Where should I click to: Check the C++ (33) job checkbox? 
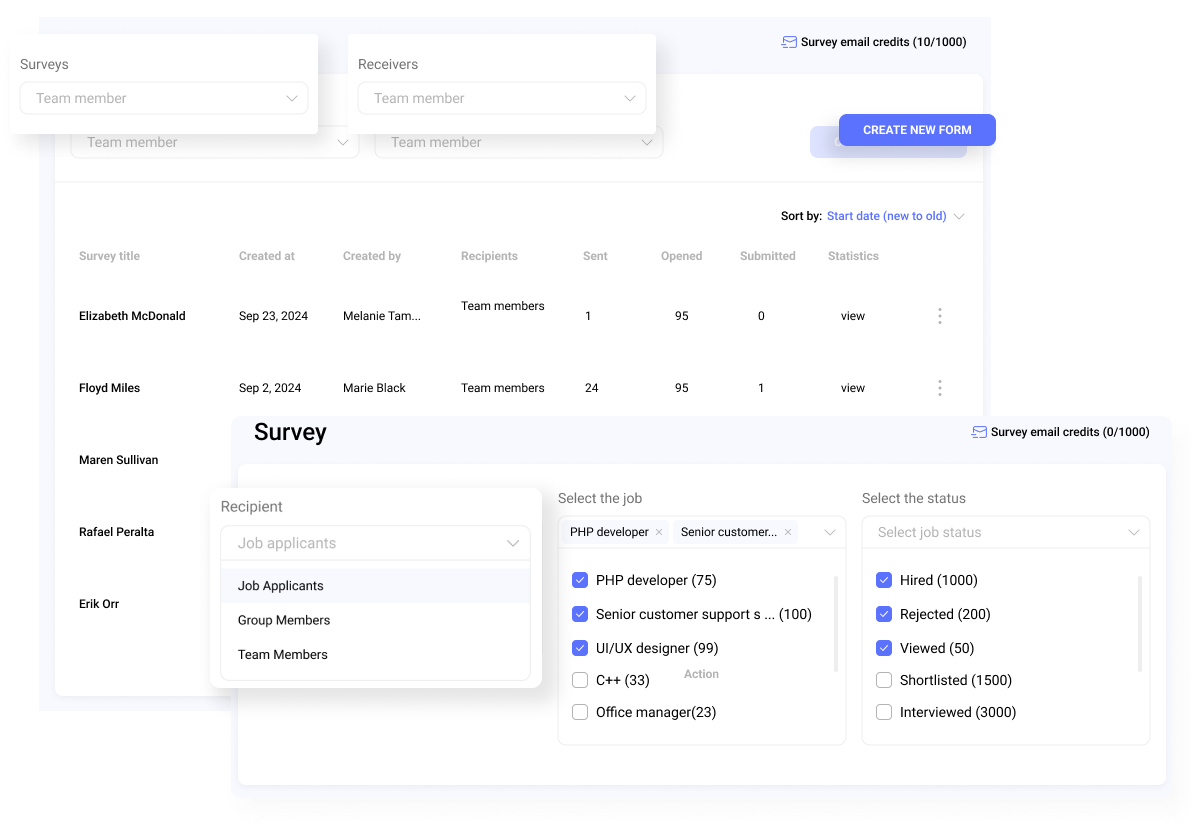coord(580,680)
